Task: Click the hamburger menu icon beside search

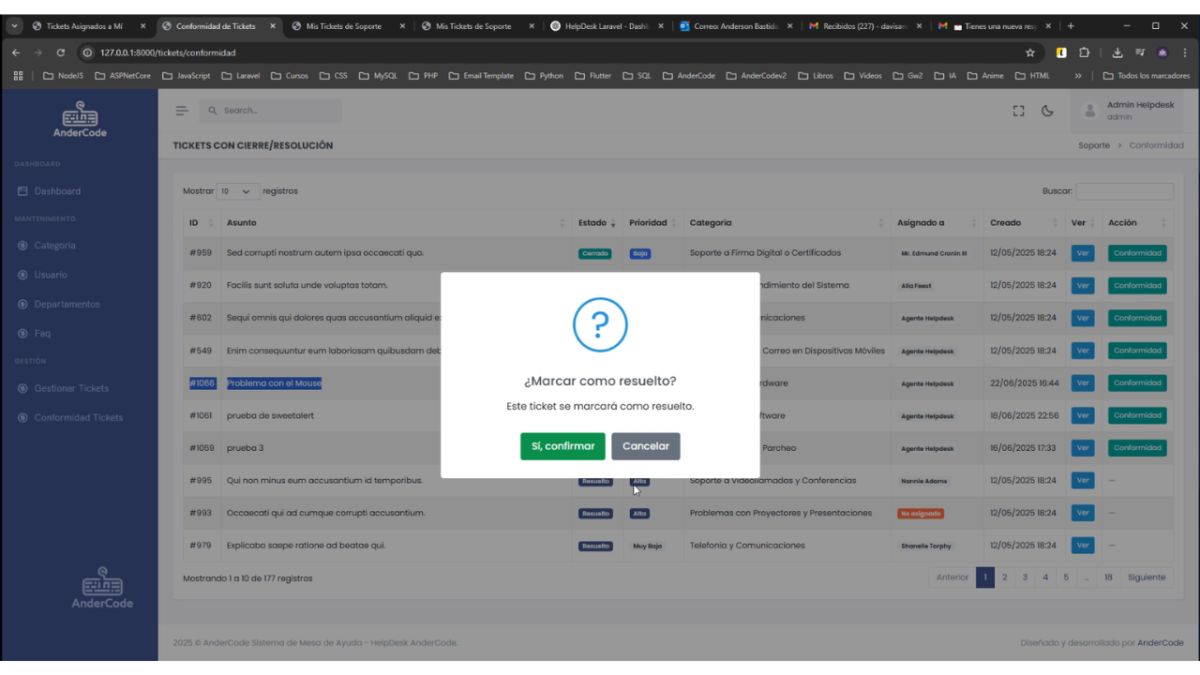Action: click(181, 111)
